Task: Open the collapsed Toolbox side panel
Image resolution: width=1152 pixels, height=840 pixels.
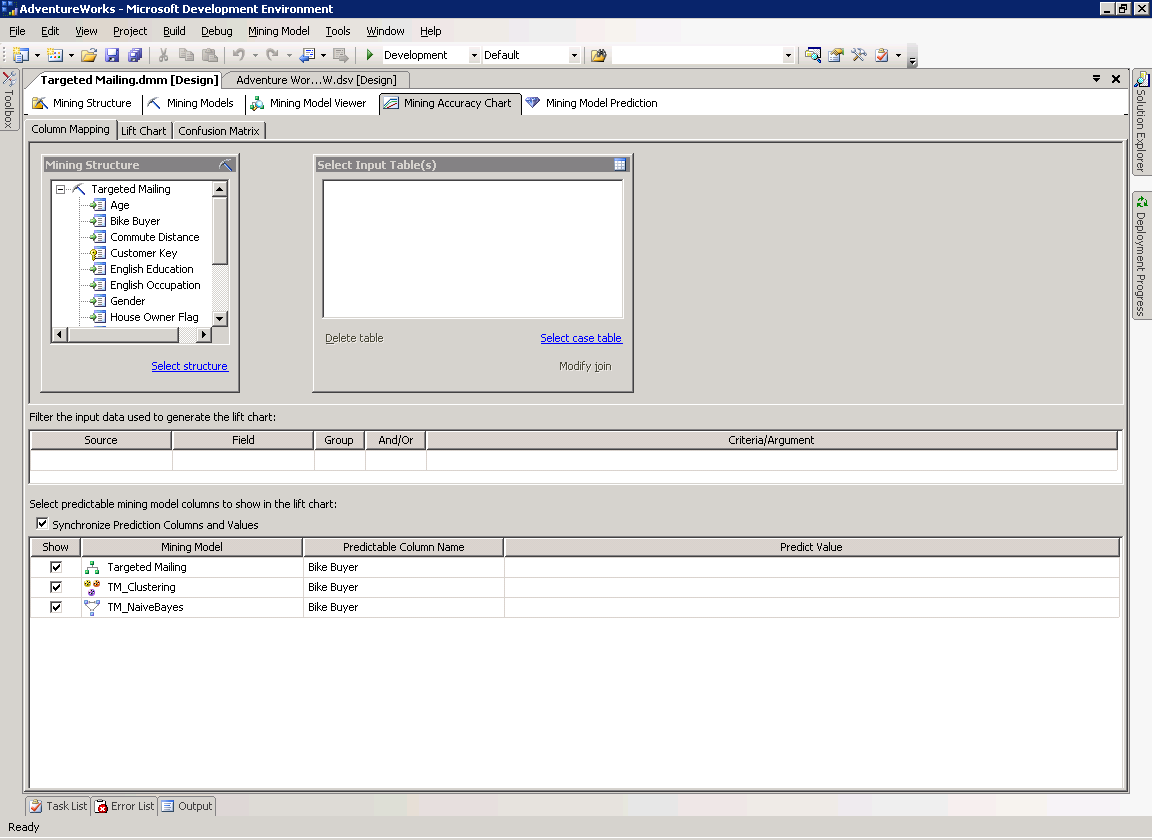Action: click(9, 100)
